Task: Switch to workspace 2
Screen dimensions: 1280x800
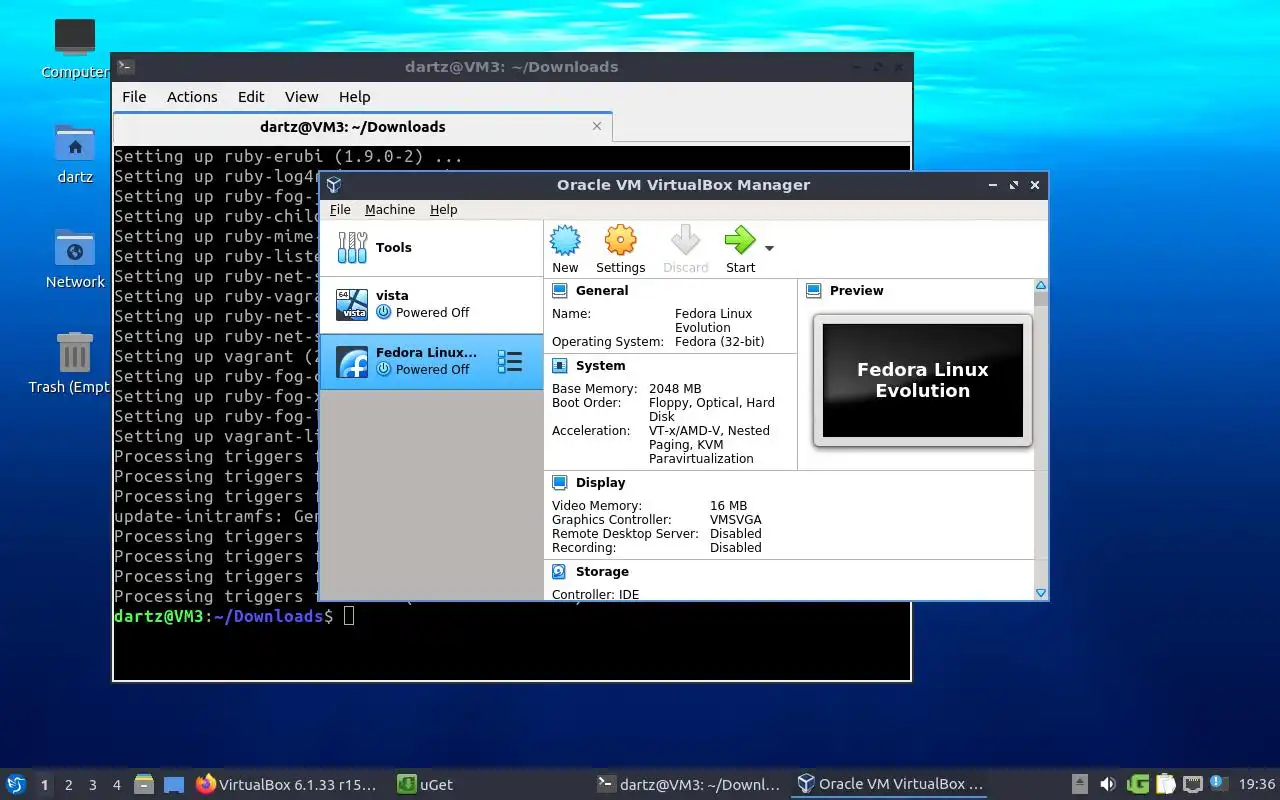Action: point(69,785)
